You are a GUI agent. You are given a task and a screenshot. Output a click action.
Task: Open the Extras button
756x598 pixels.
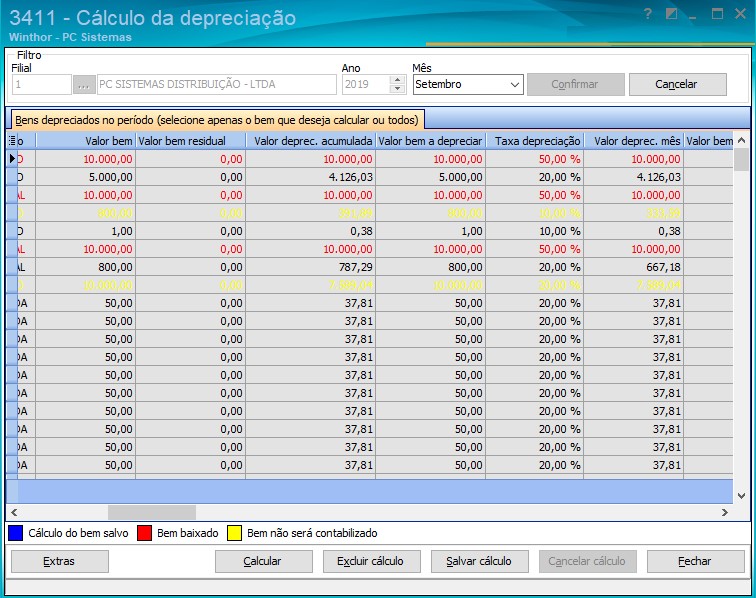tap(60, 561)
